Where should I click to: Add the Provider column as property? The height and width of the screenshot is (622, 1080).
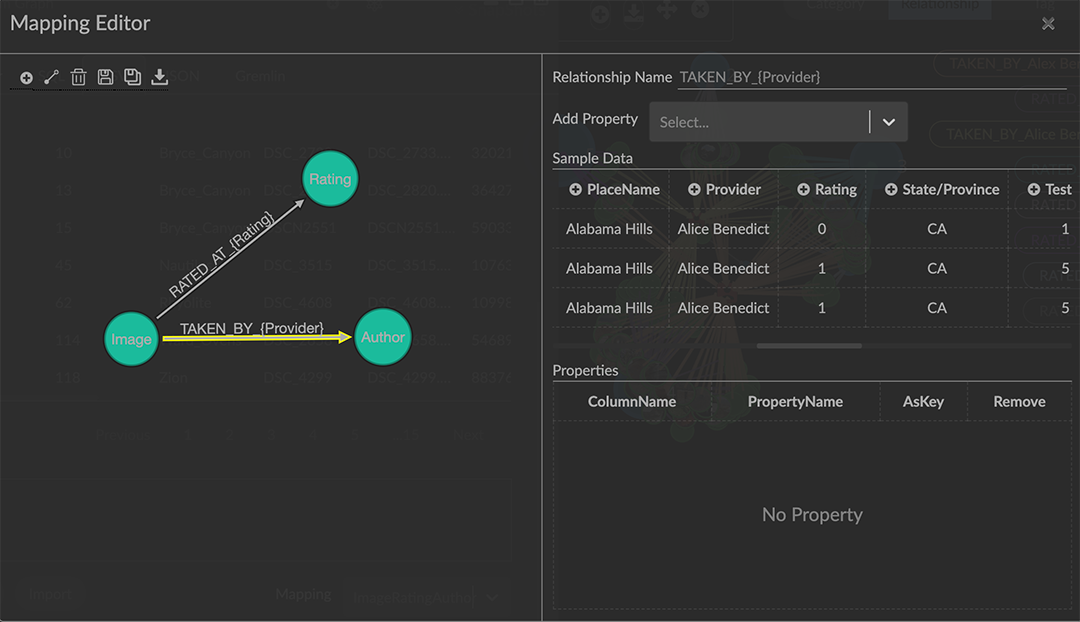point(694,190)
